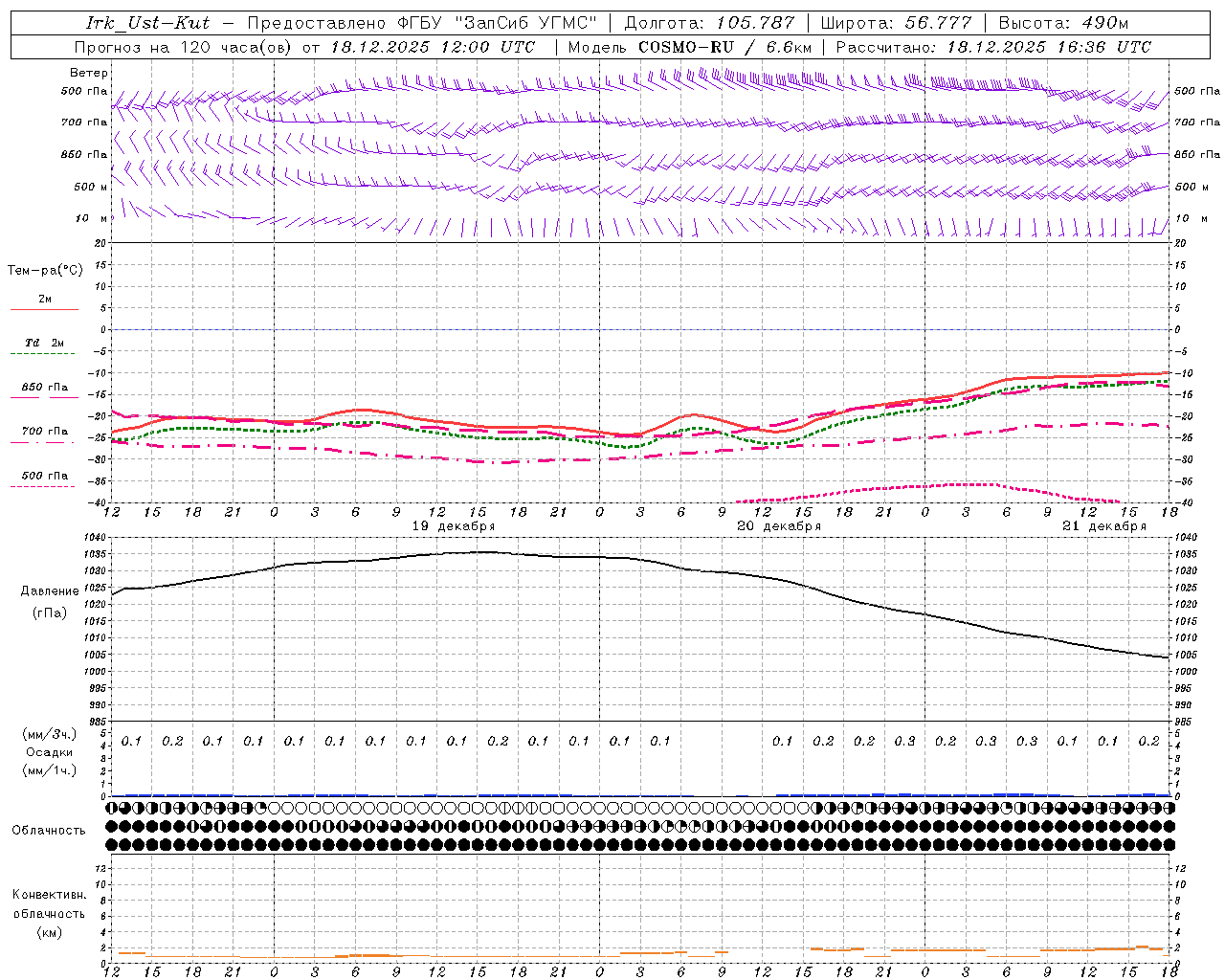
Task: Click the Тем-ра(°C) panel label
Action: tap(45, 271)
